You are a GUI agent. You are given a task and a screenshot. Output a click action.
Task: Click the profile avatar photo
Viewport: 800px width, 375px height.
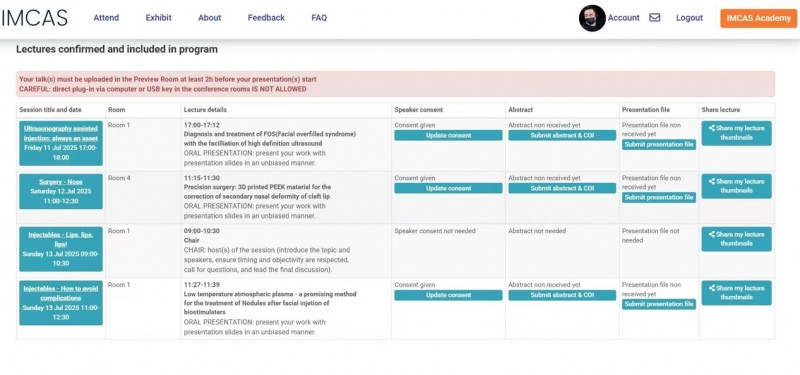click(x=592, y=18)
